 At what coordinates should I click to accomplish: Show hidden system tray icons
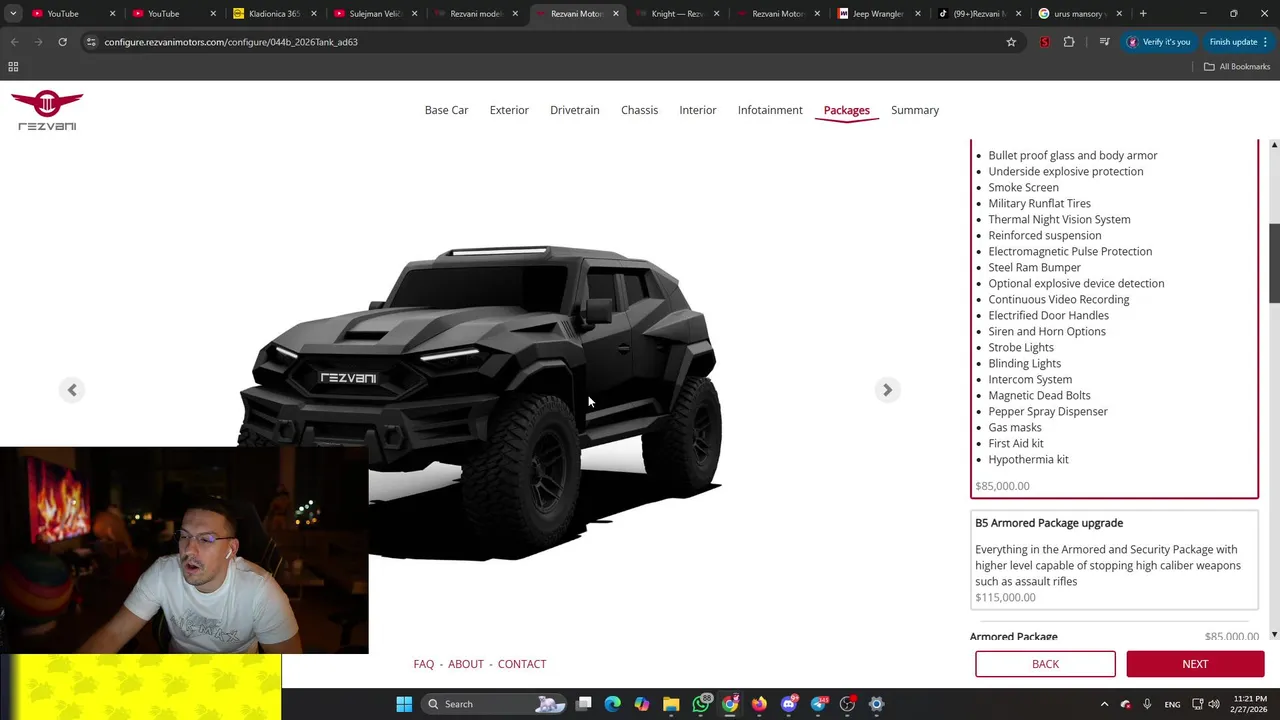1104,704
